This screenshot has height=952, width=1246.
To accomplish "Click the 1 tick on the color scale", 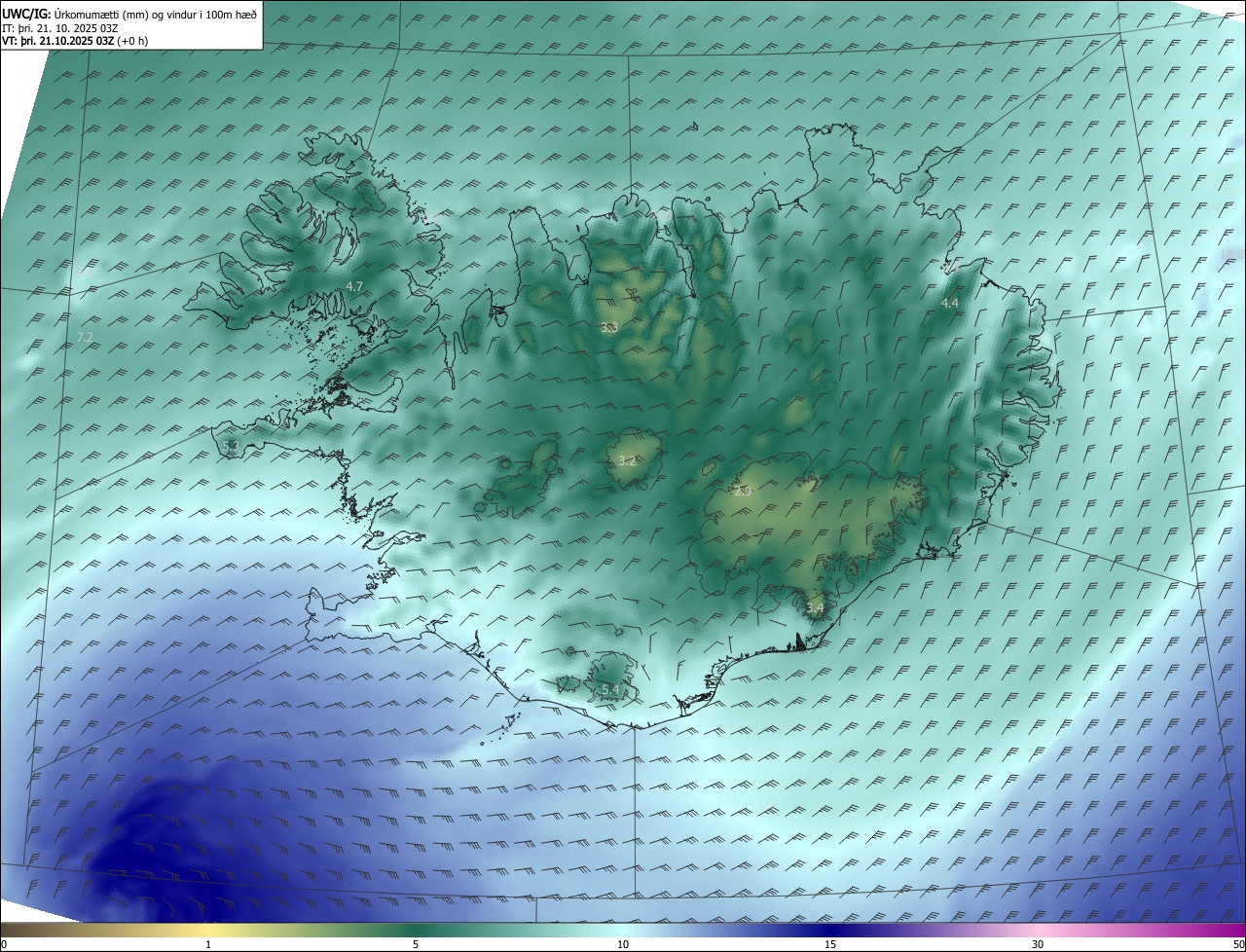I will (x=208, y=944).
